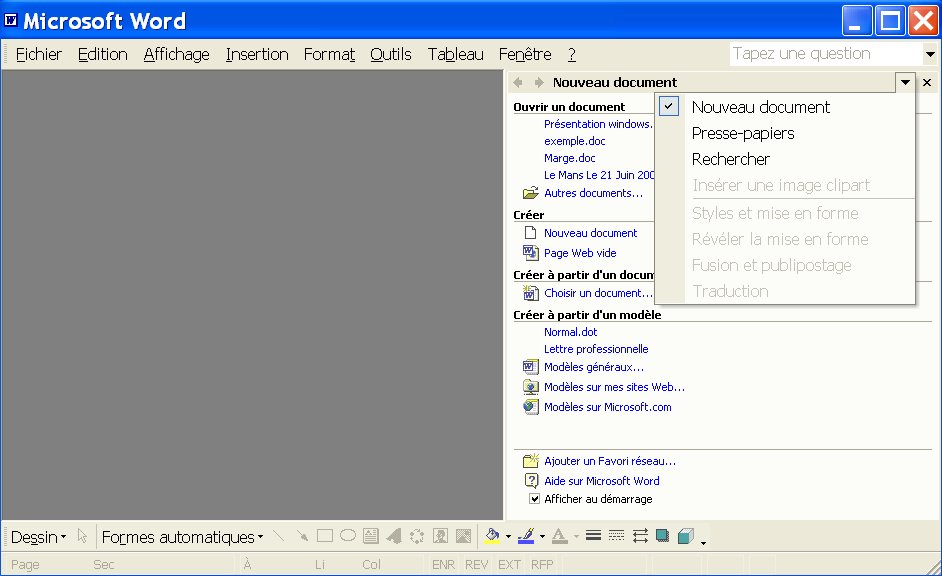Toggle ENR macro recording in status bar
This screenshot has width=942, height=576.
[x=443, y=565]
